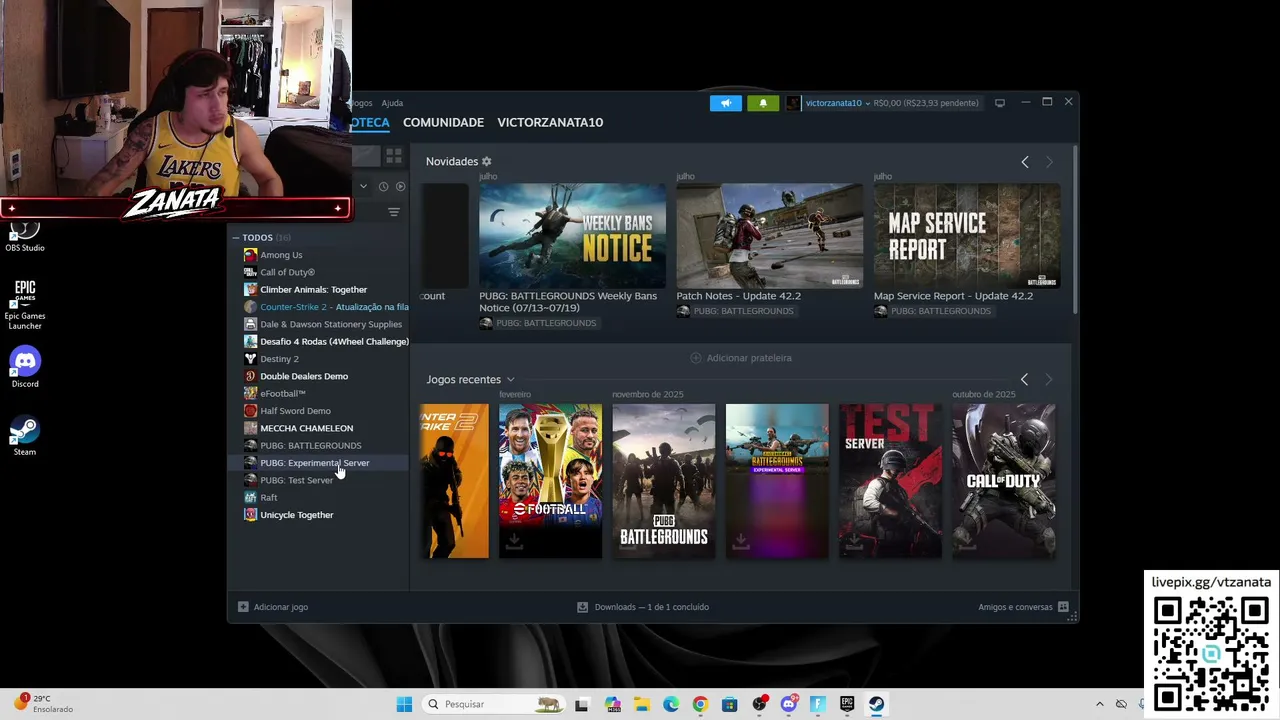Open Microsoft Edge from the taskbar
Viewport: 1280px width, 720px height.
pos(671,704)
